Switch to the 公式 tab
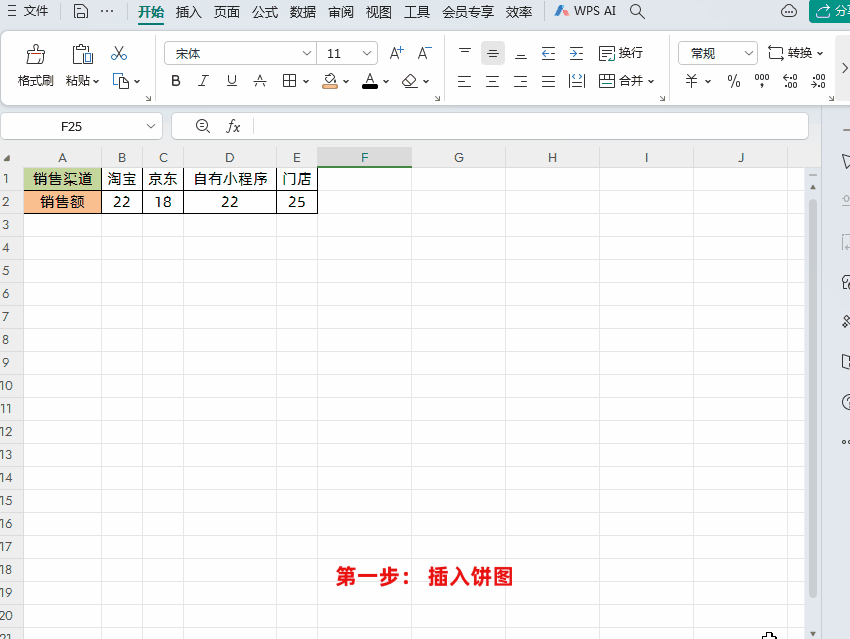This screenshot has height=639, width=850. [265, 12]
